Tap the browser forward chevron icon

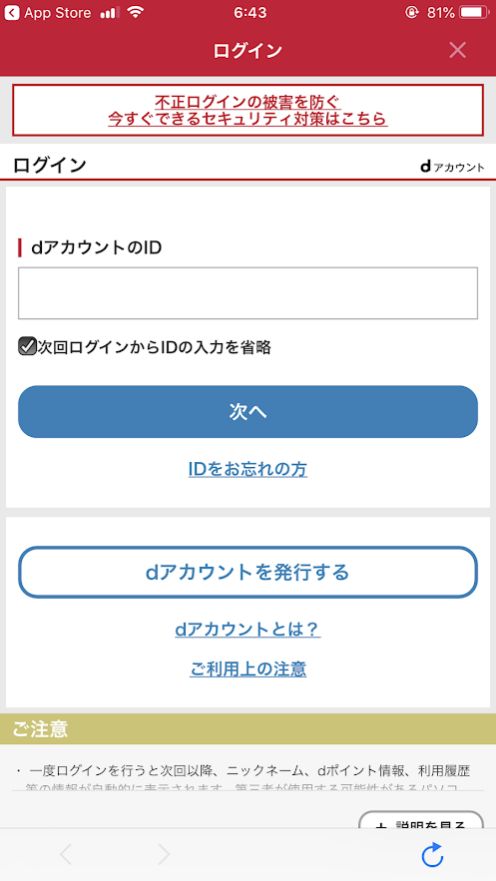pos(163,855)
